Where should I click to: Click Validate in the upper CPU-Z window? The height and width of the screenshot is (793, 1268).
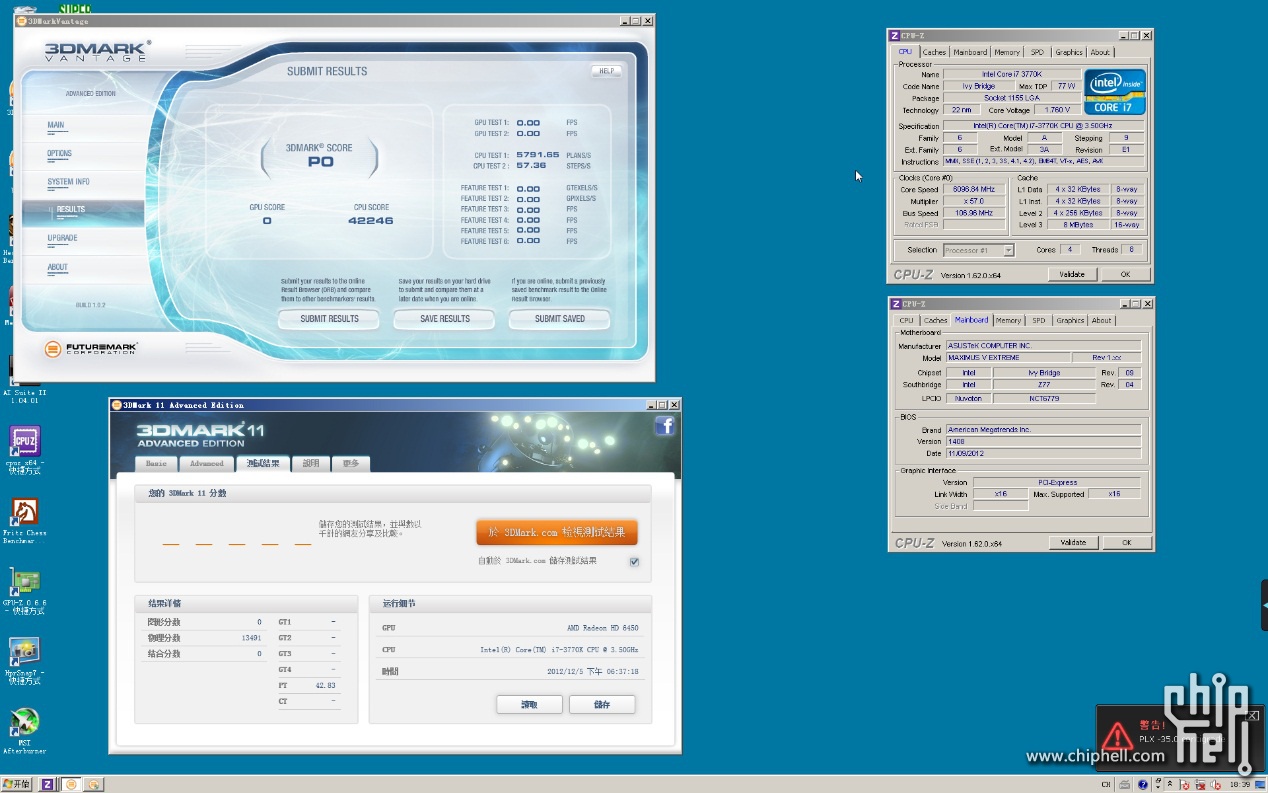[x=1072, y=274]
